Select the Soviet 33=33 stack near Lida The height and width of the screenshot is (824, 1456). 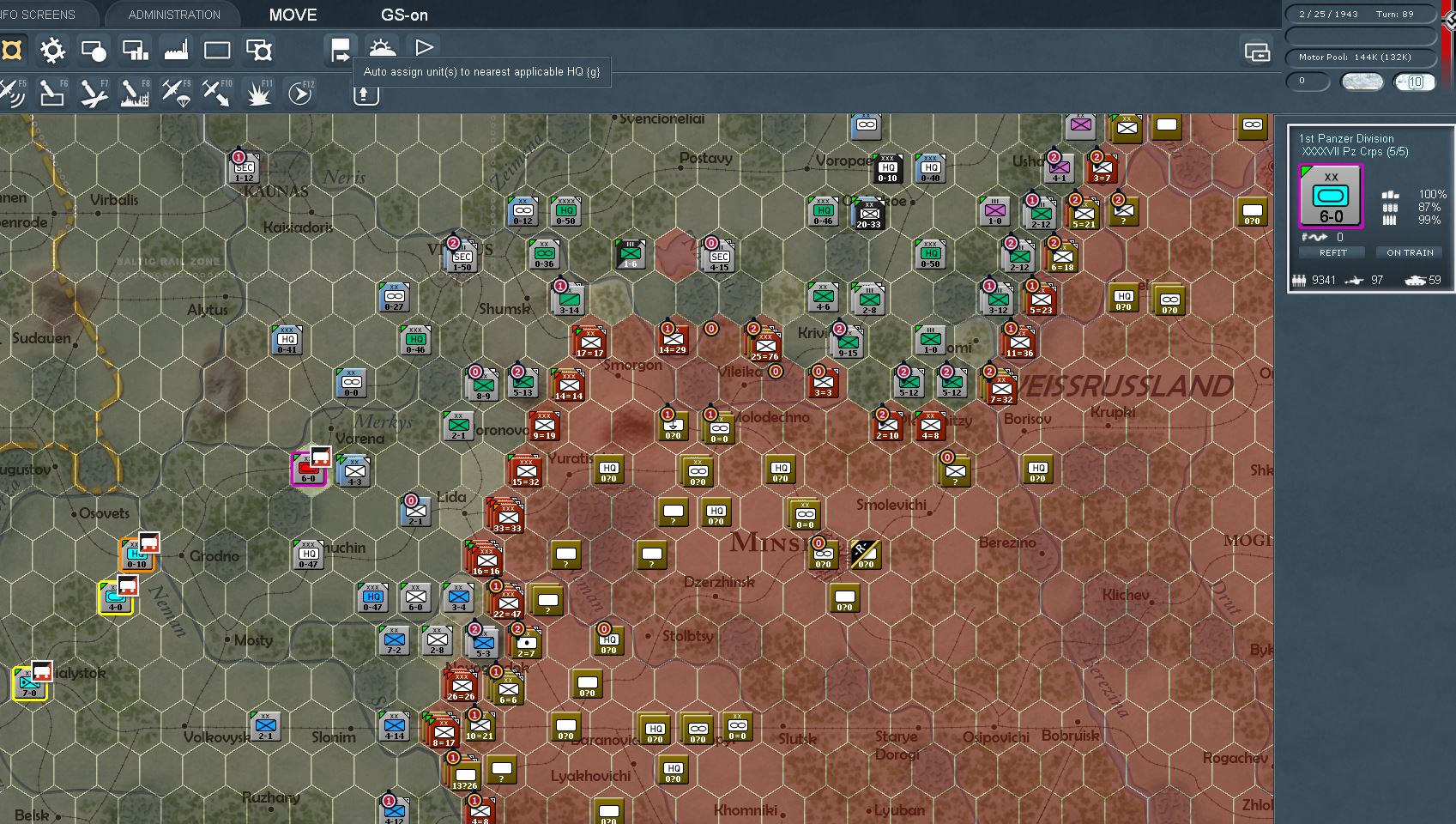(506, 515)
